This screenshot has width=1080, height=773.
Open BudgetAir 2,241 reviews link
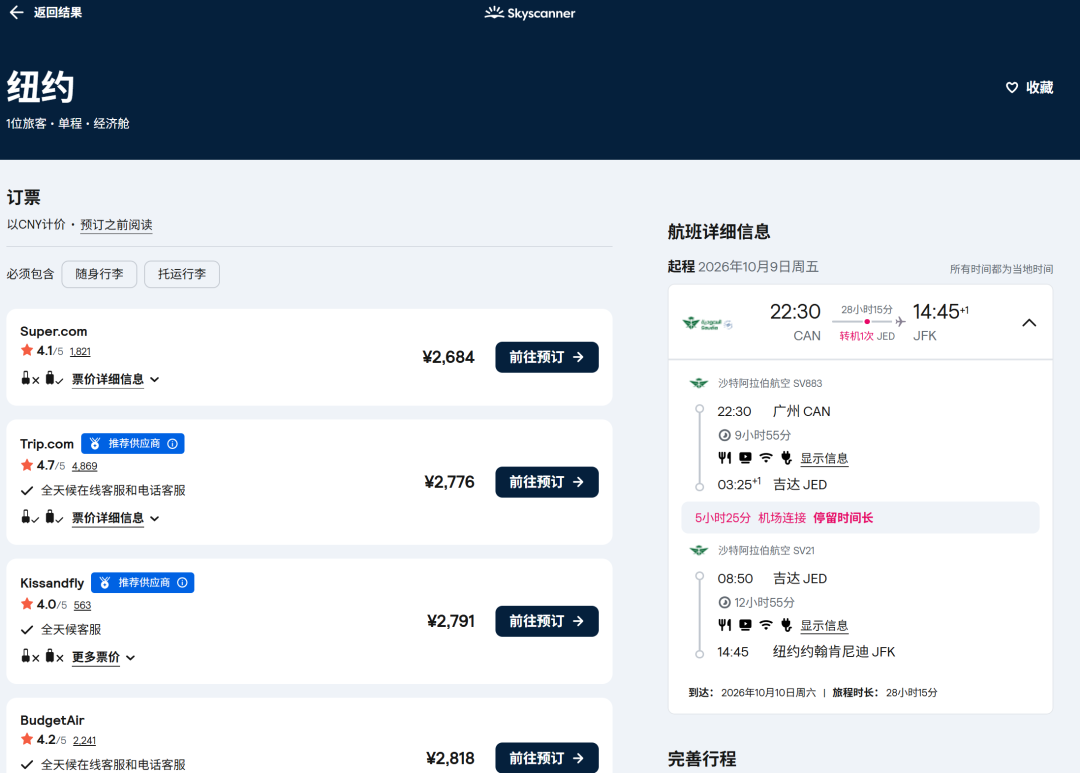(85, 741)
